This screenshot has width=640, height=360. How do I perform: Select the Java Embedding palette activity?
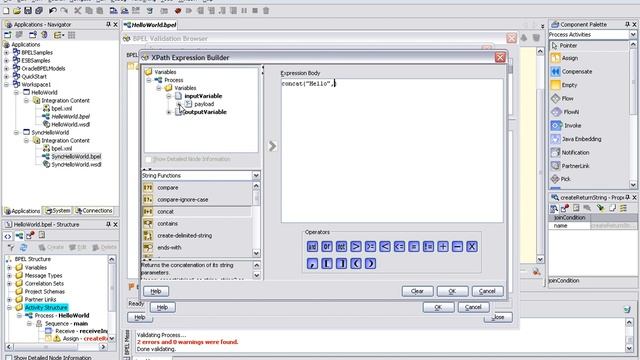coord(581,139)
